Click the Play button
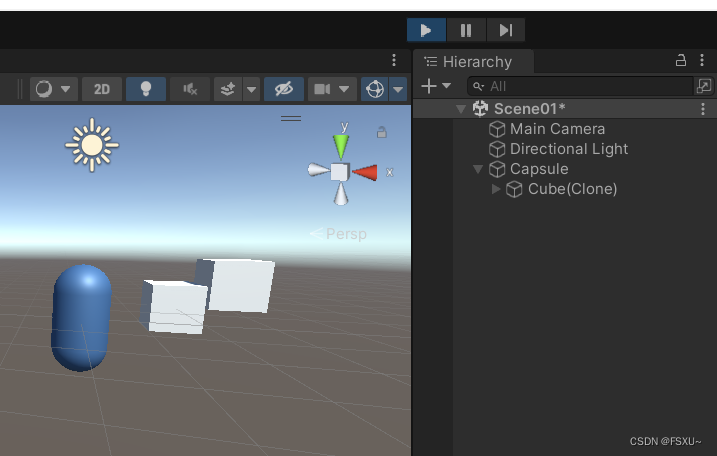The image size is (717, 456). (x=426, y=30)
